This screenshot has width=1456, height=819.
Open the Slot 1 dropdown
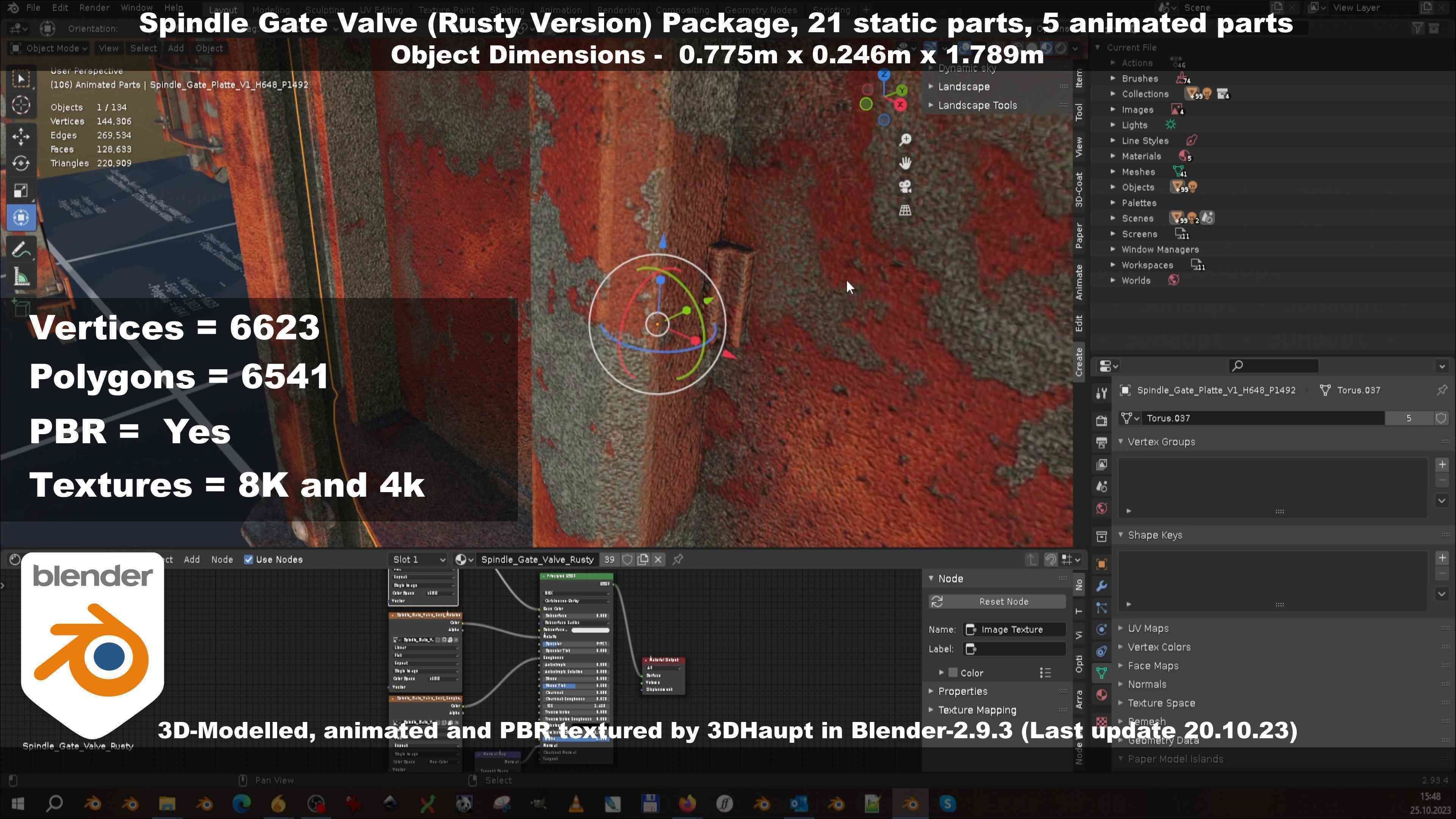click(418, 560)
